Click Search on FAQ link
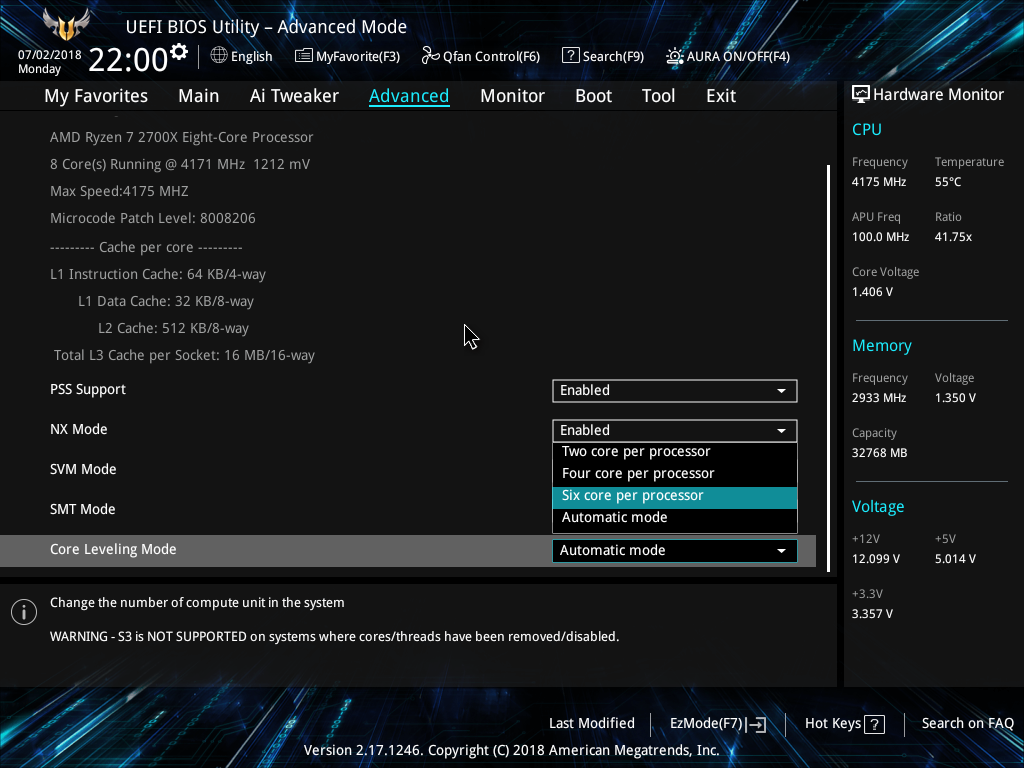This screenshot has width=1024, height=768. 967,723
